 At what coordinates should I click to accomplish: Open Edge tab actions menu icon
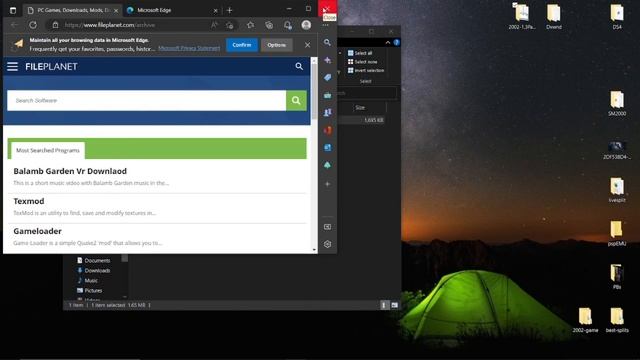point(13,10)
